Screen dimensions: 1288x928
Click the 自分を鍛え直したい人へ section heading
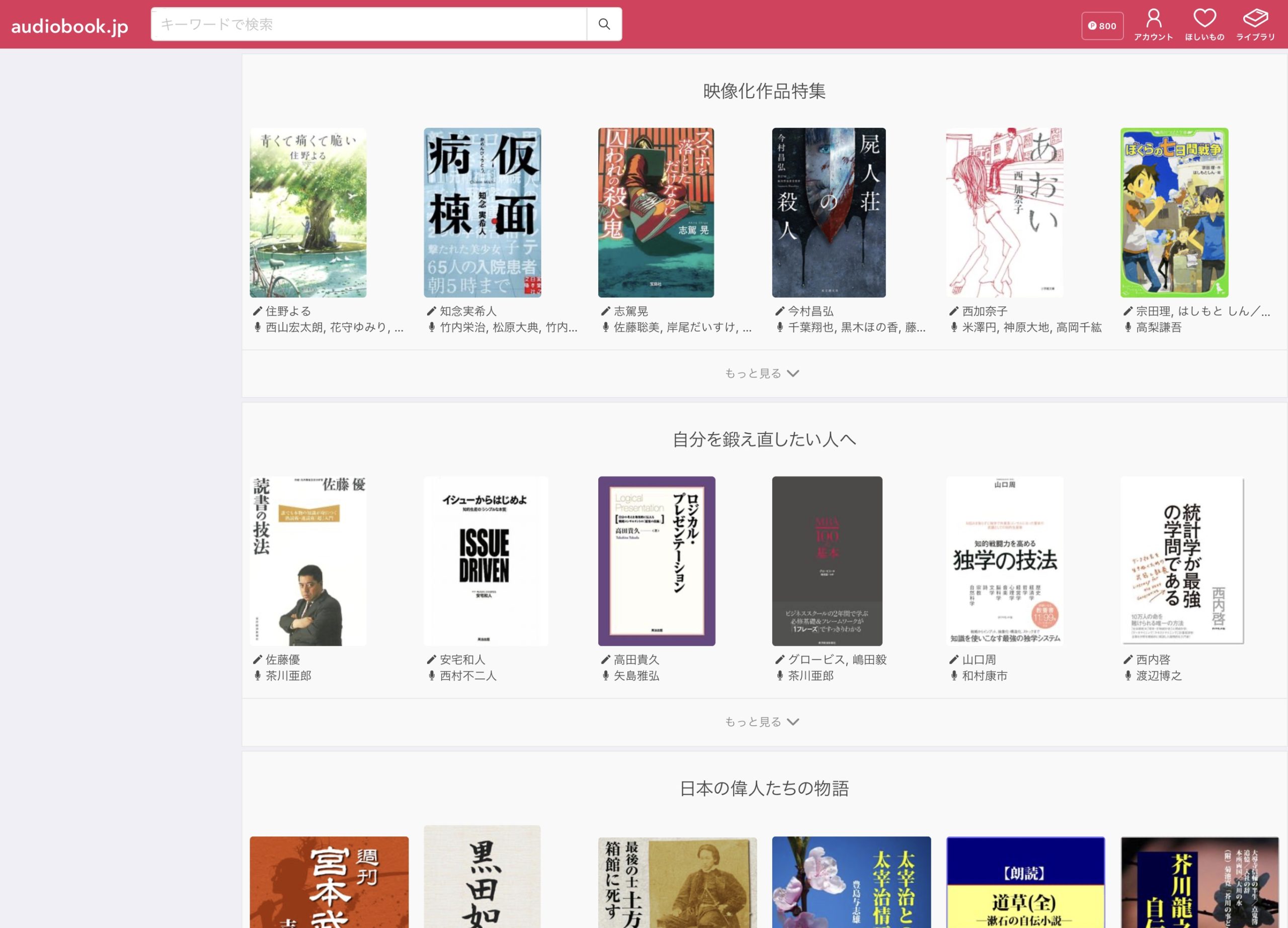coord(764,439)
